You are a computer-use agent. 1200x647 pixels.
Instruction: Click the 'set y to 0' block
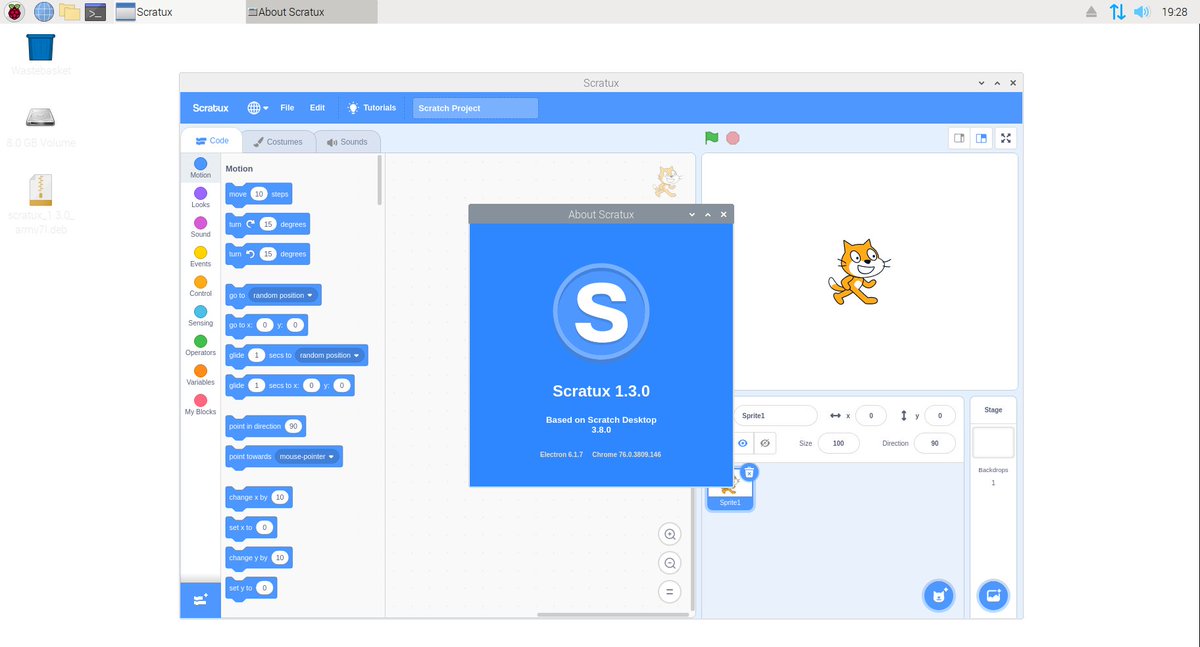coord(251,588)
